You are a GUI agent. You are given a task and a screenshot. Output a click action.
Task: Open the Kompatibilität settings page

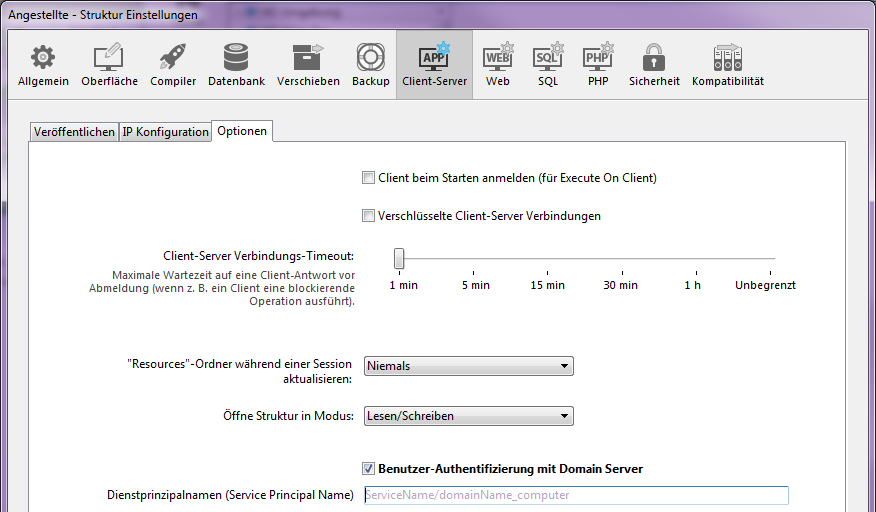(727, 65)
